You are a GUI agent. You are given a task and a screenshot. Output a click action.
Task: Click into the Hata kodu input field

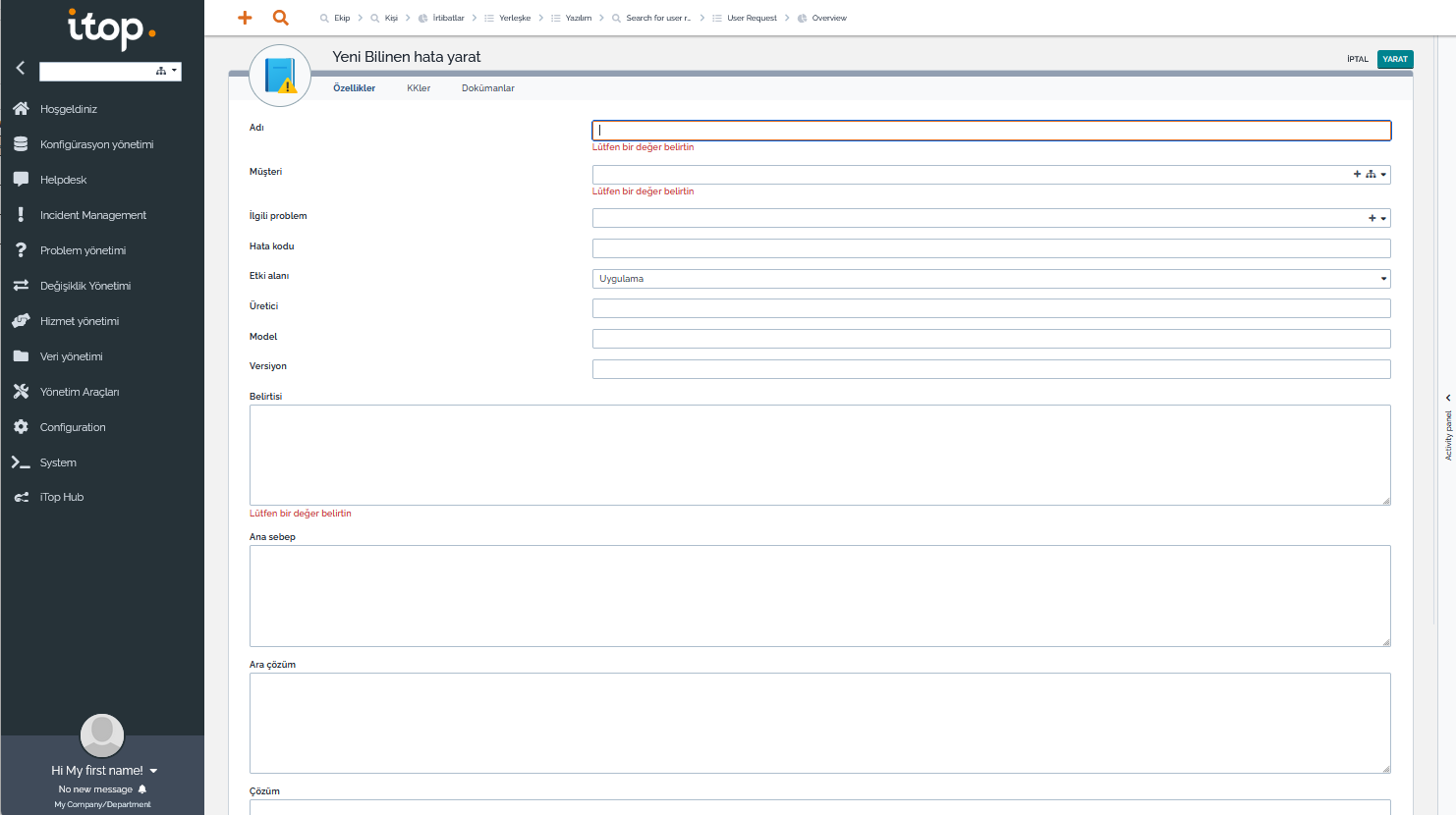coord(990,248)
